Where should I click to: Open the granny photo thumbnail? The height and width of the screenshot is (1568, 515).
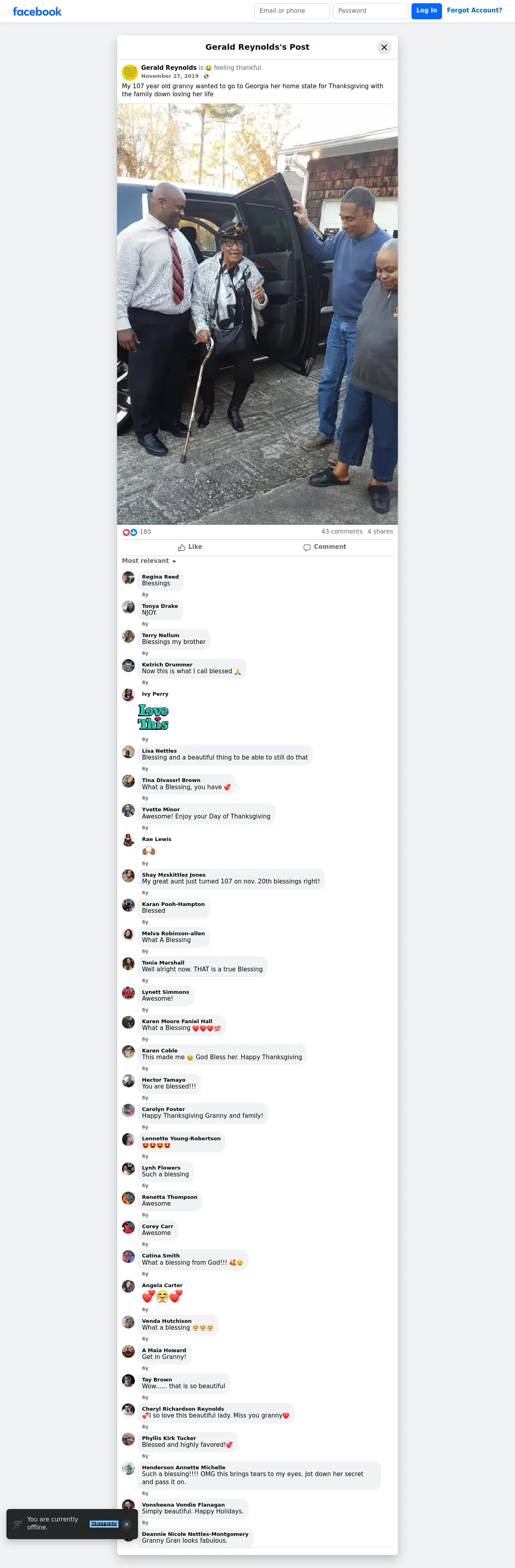[257, 314]
